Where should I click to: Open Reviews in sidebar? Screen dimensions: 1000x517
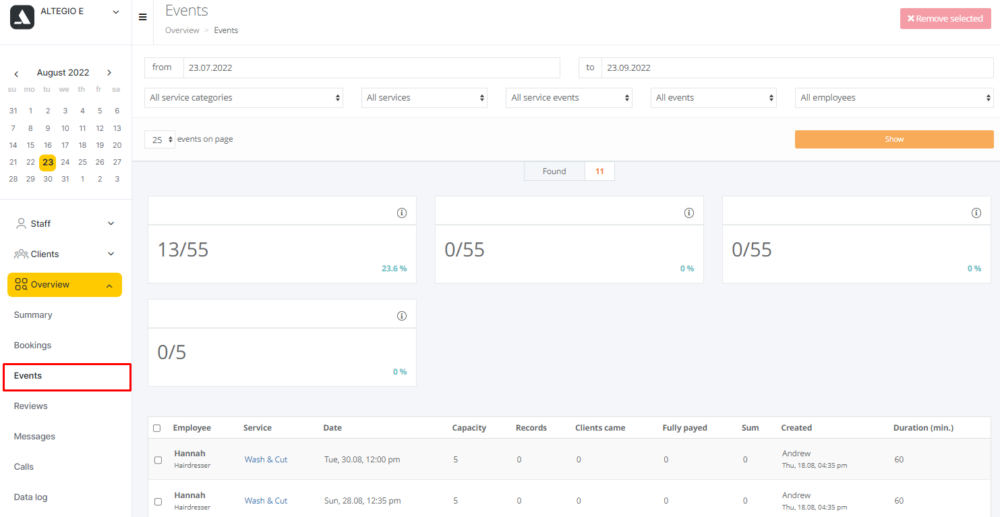pyautogui.click(x=31, y=406)
